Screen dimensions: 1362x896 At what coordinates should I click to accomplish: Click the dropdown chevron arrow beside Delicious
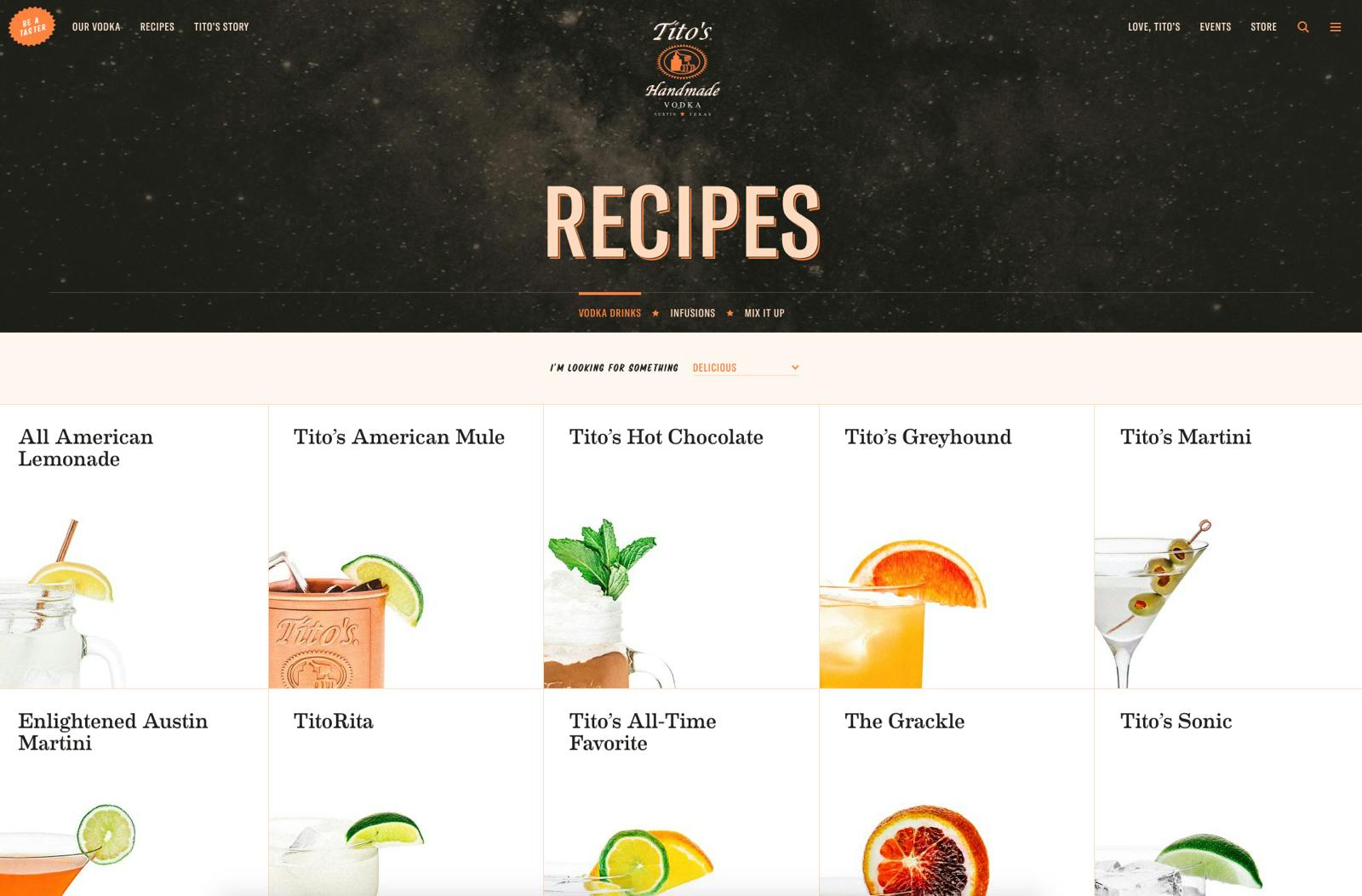(794, 368)
